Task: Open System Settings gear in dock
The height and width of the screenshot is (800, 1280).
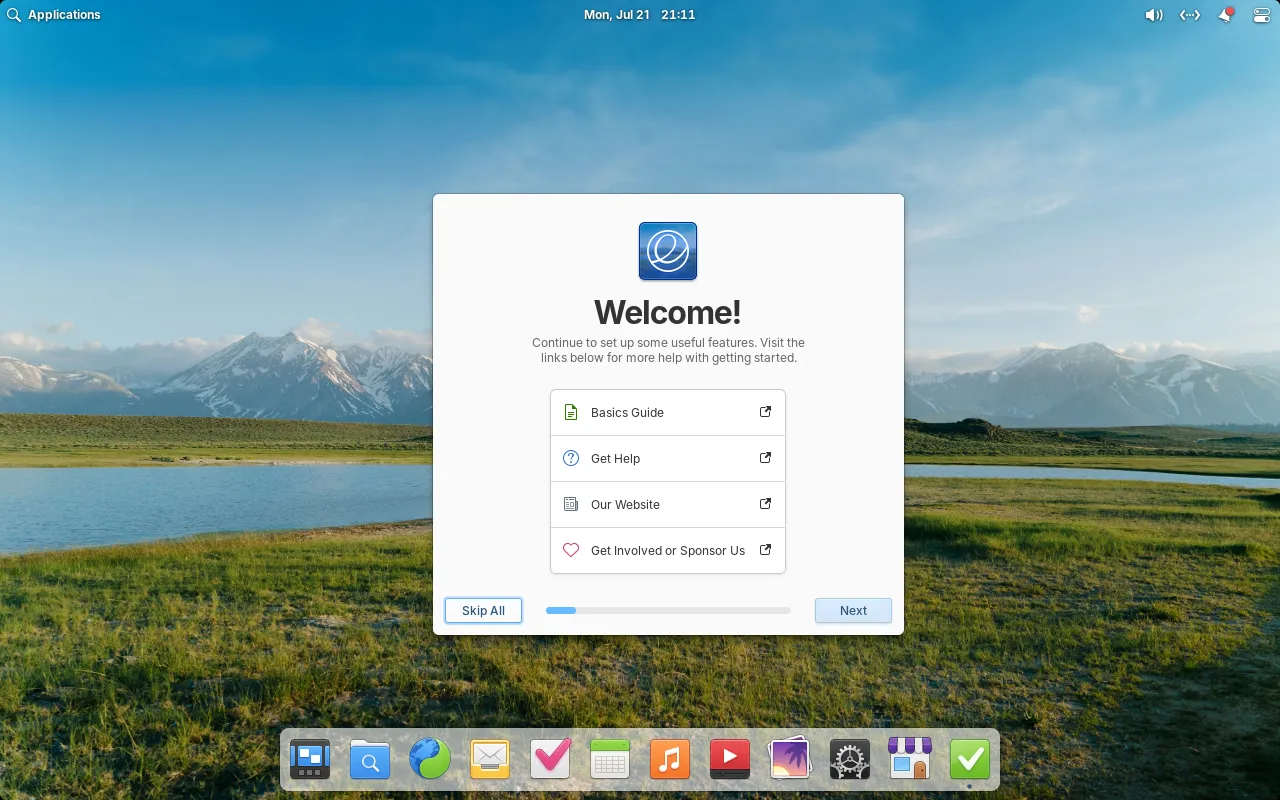Action: pyautogui.click(x=850, y=760)
